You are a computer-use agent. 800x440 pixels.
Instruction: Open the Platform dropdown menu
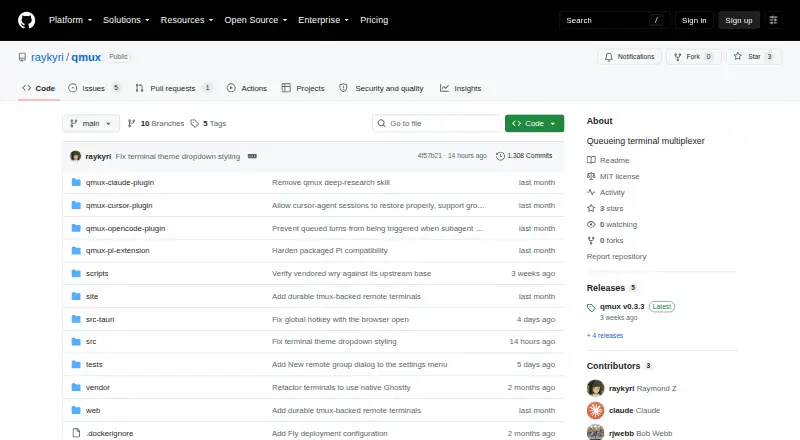coord(70,20)
